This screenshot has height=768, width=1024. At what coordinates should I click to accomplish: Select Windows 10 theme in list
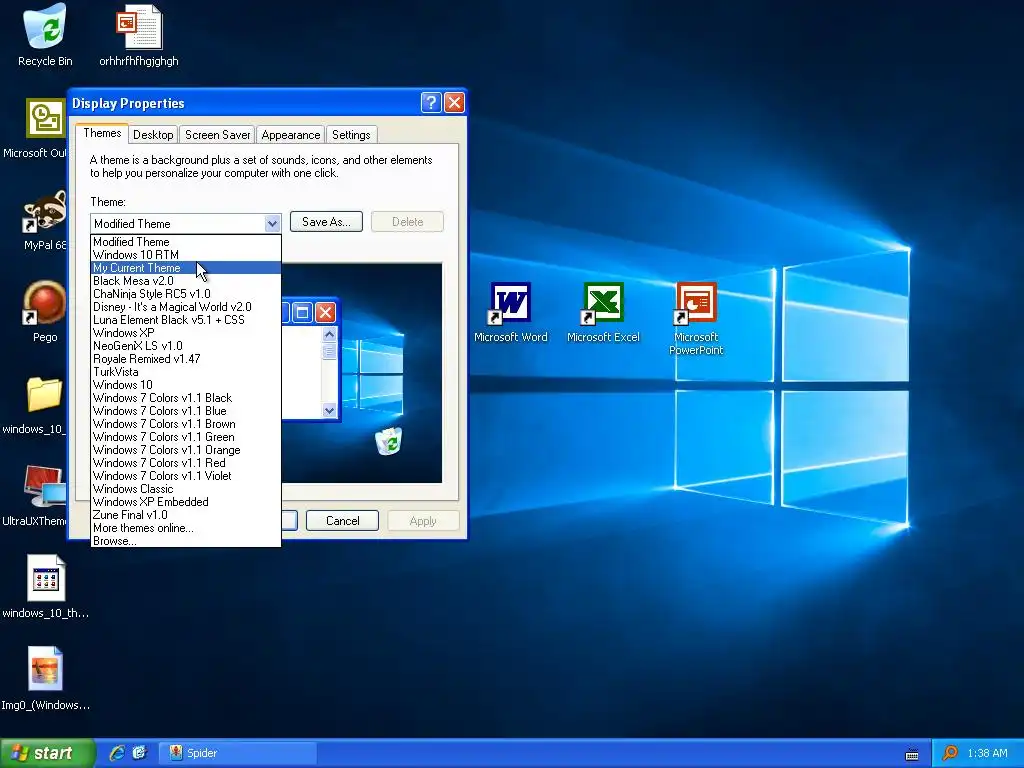(x=185, y=385)
